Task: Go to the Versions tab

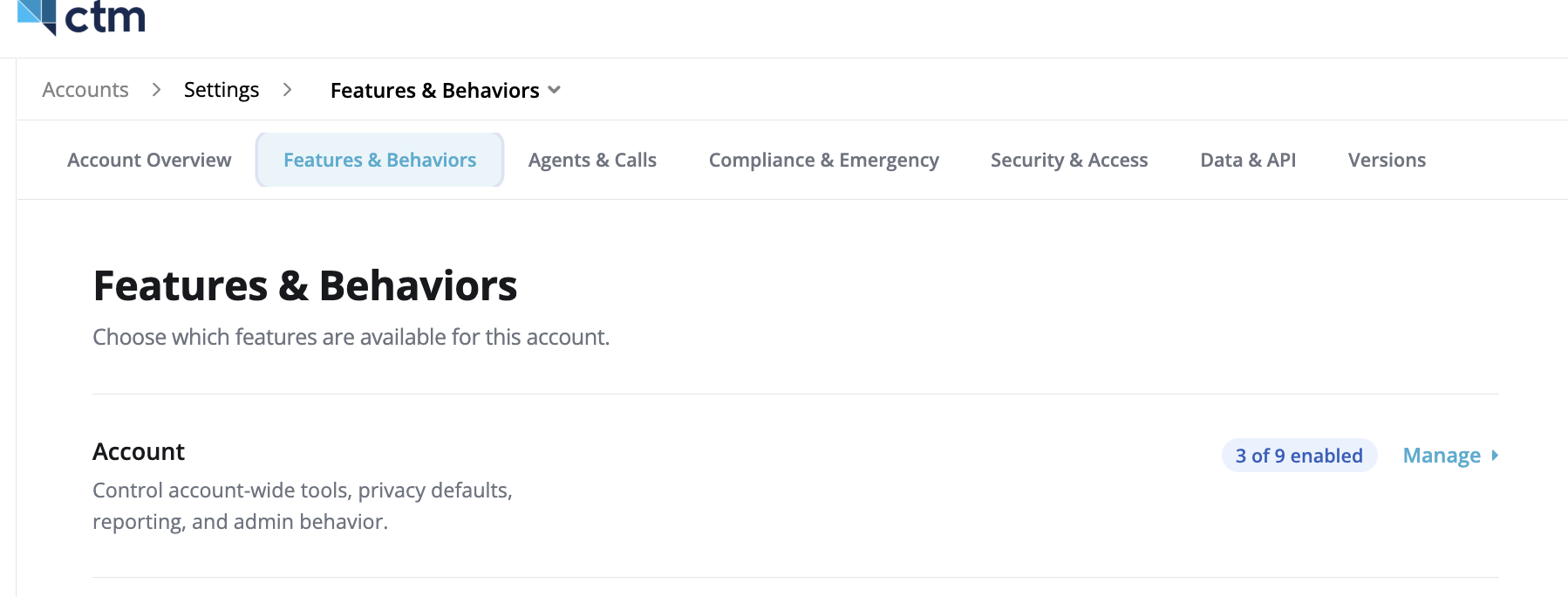Action: pos(1387,160)
